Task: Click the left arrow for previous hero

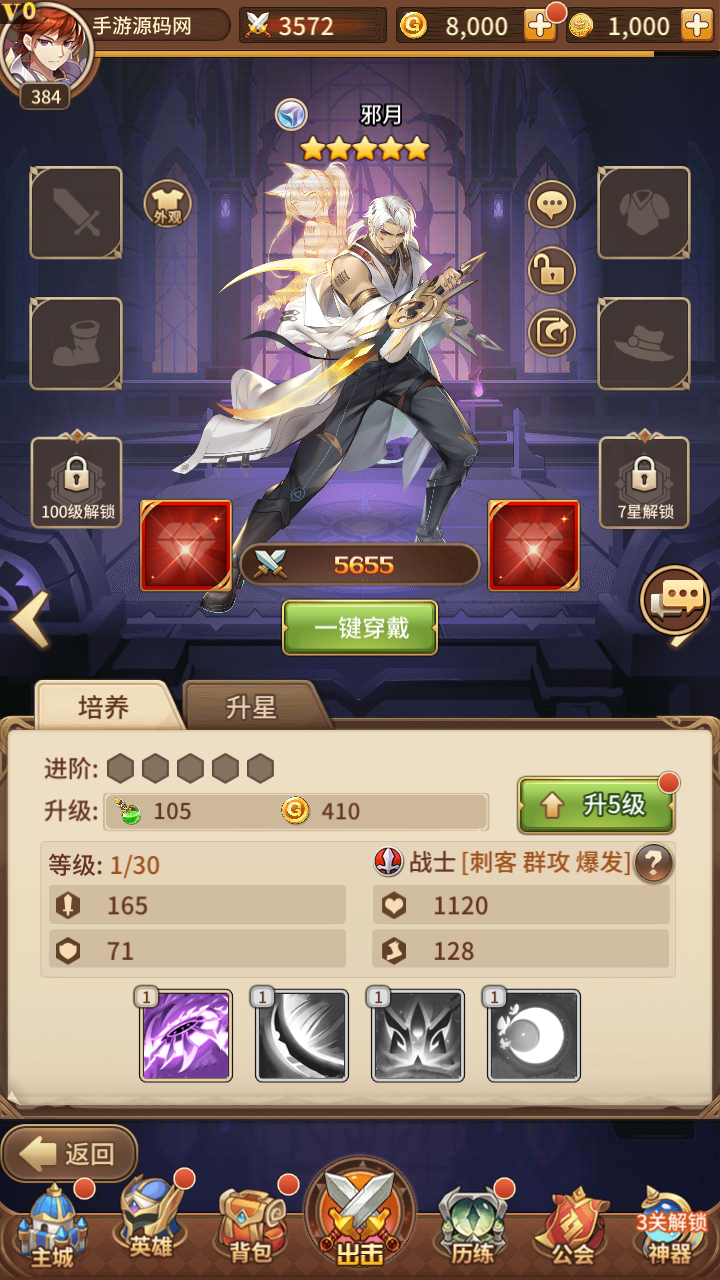Action: 31,620
